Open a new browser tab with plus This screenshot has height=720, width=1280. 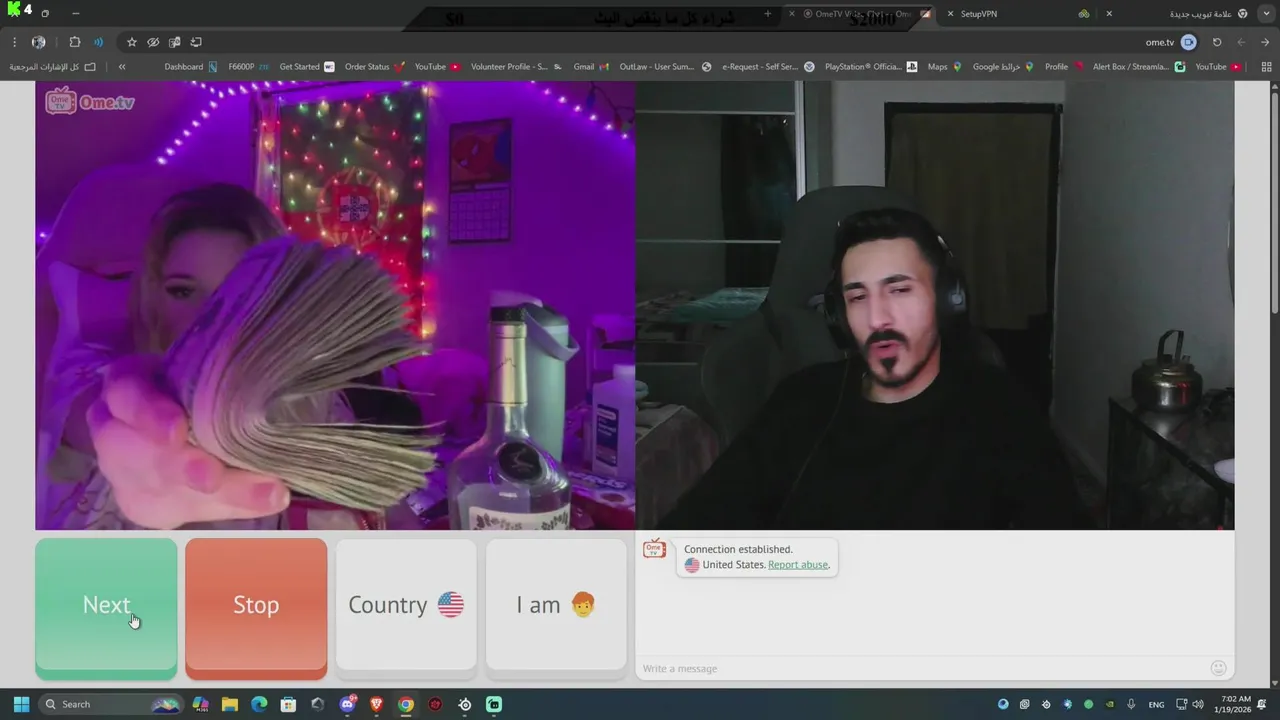coord(768,14)
